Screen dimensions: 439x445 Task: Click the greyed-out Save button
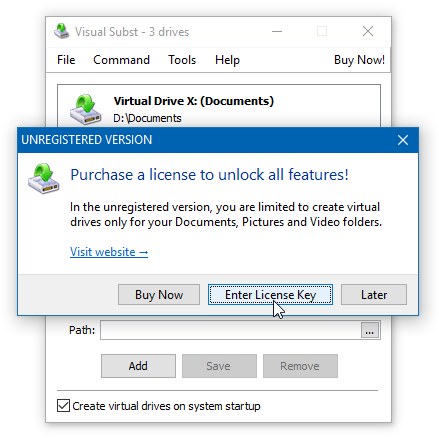219,366
